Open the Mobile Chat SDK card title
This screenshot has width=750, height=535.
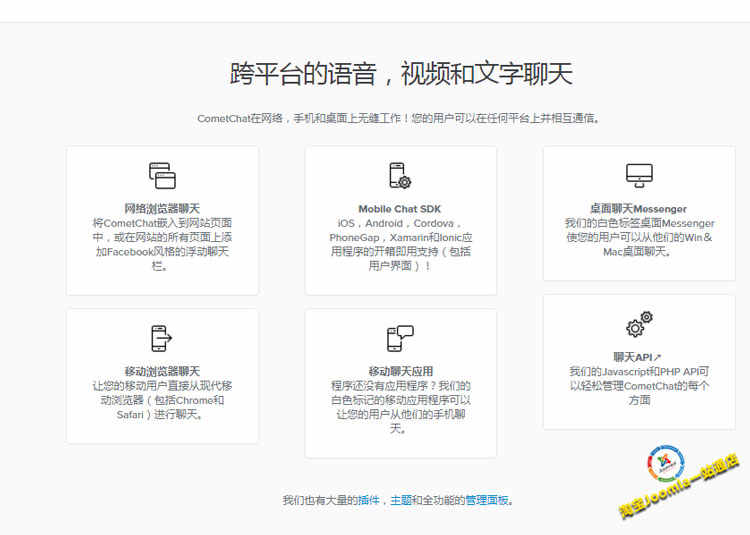(x=400, y=209)
